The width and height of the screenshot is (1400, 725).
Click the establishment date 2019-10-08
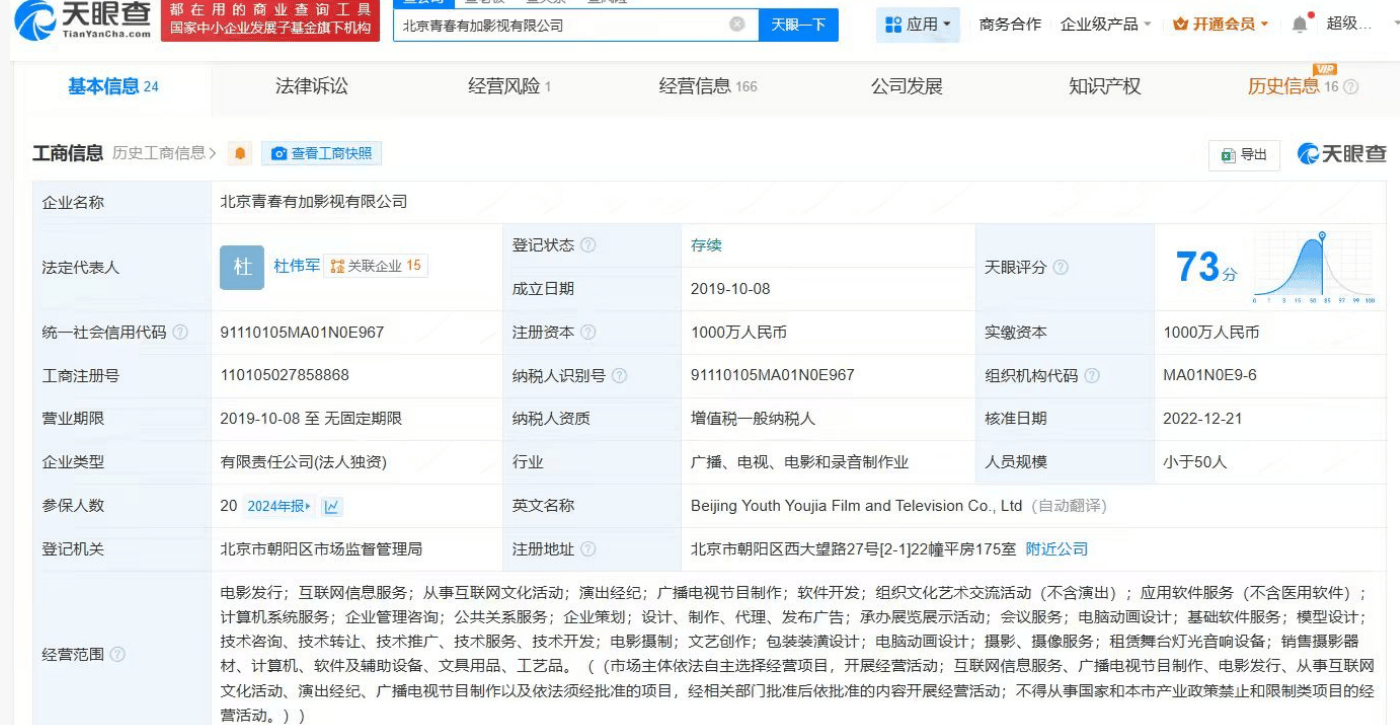pyautogui.click(x=731, y=289)
